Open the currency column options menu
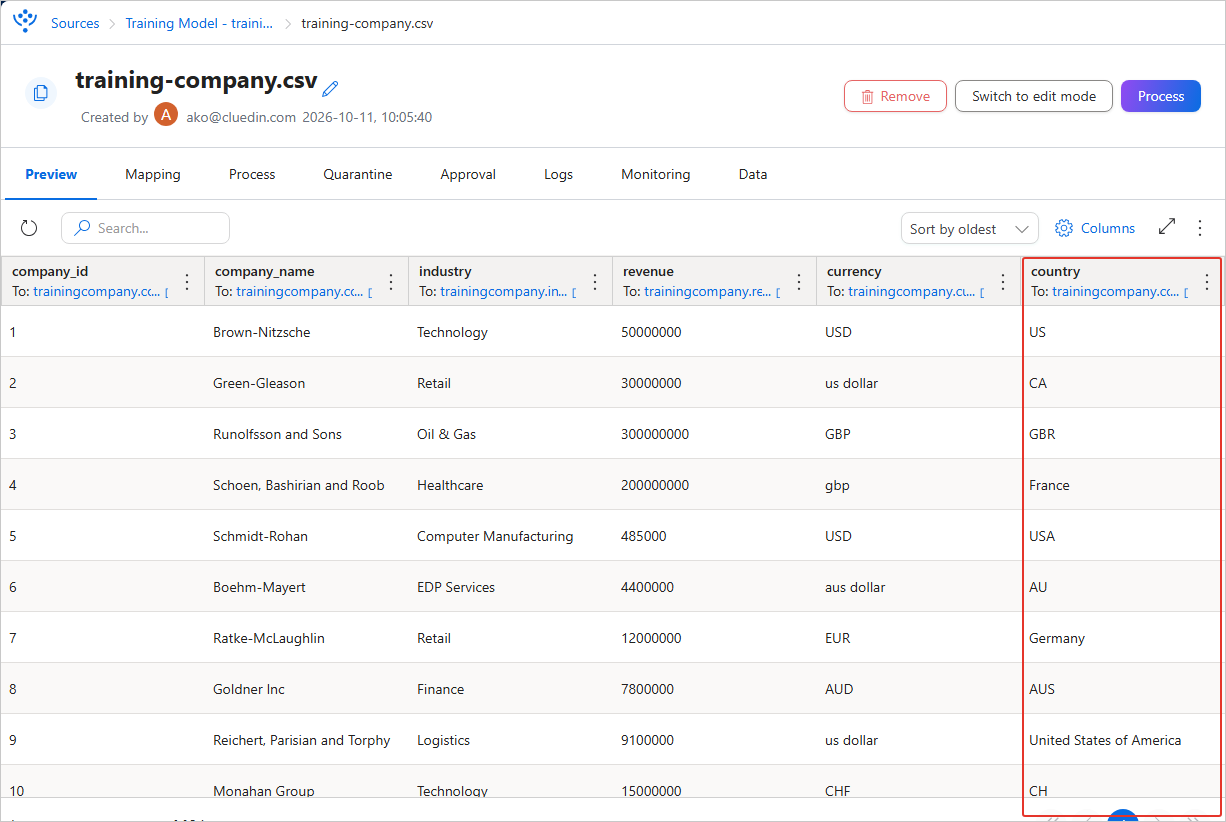Screen dimensions: 1226x822 click(1003, 282)
